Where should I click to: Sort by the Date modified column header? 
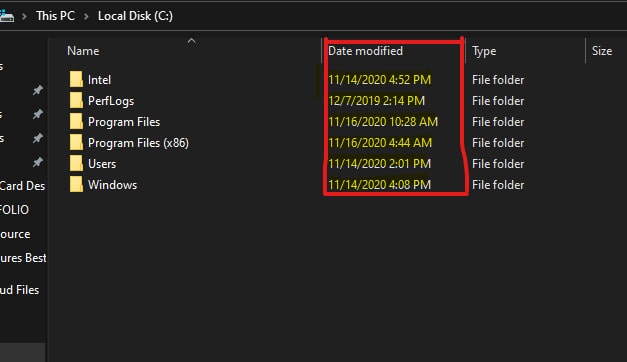point(365,51)
